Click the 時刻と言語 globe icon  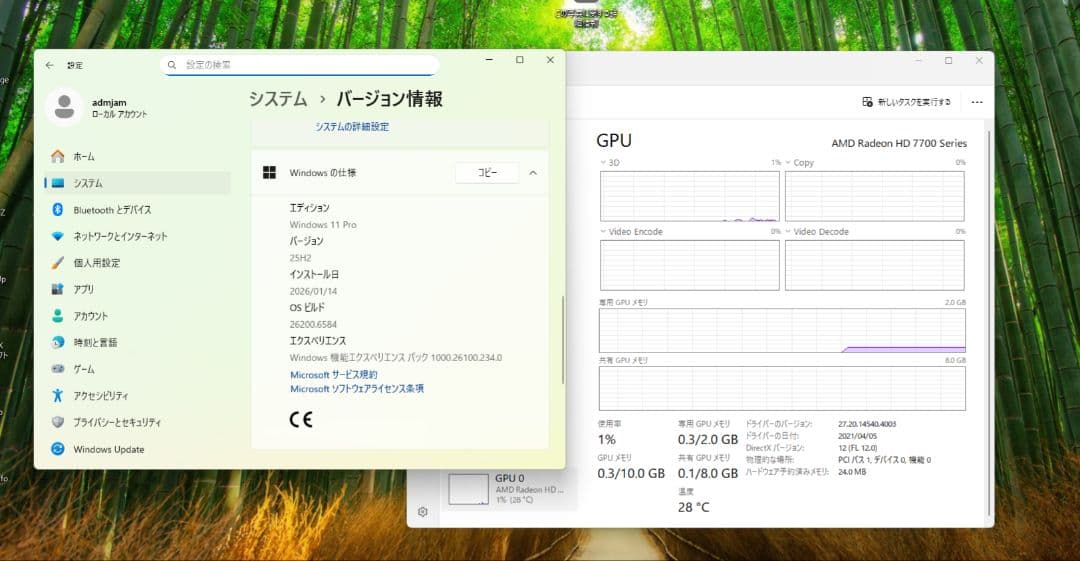click(x=58, y=343)
